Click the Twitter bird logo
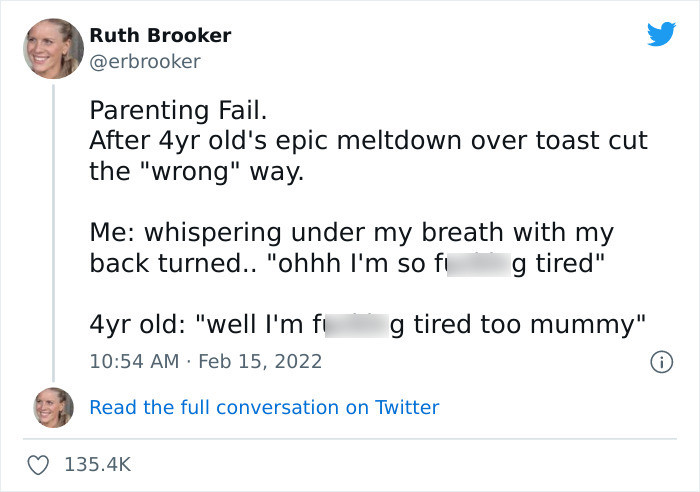 (x=661, y=35)
